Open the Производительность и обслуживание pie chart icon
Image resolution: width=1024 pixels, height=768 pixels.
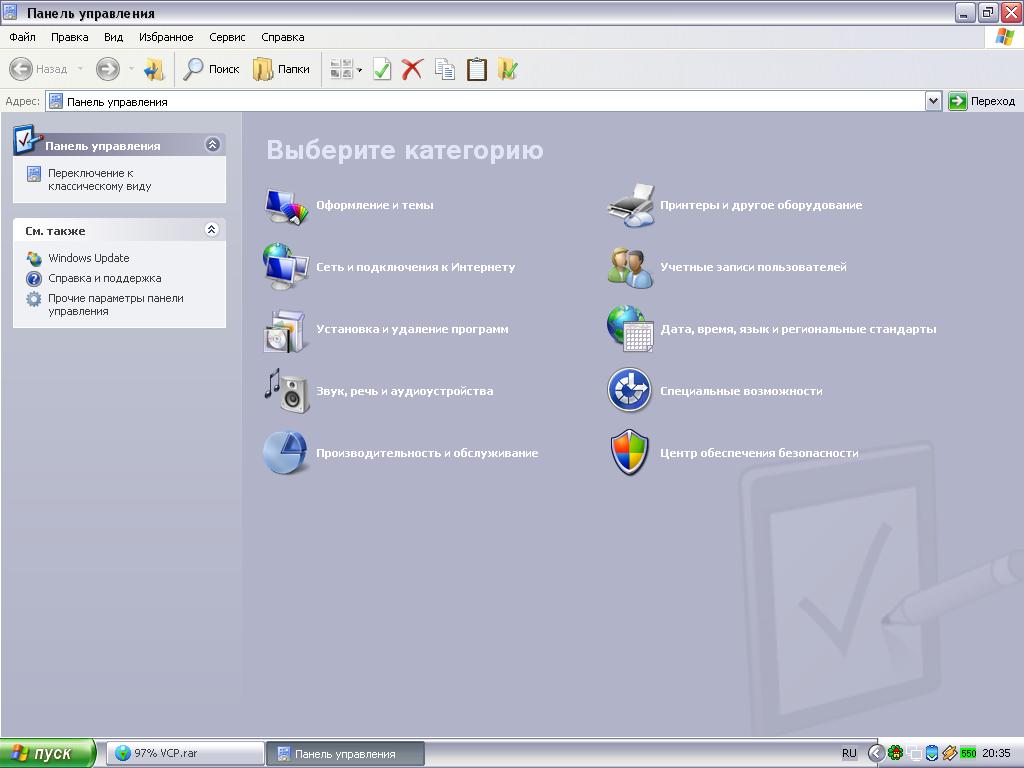[x=285, y=452]
